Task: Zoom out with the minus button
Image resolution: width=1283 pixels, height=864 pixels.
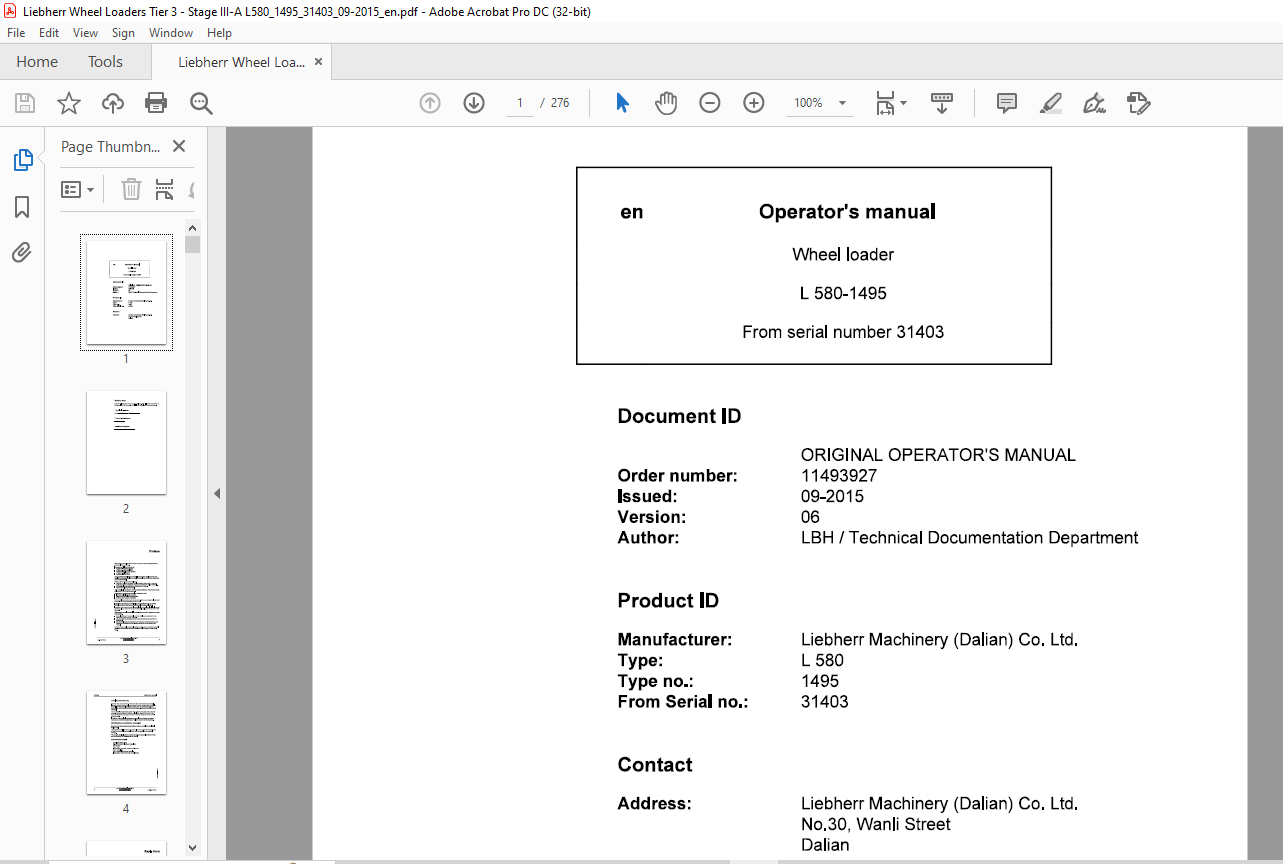Action: (710, 103)
